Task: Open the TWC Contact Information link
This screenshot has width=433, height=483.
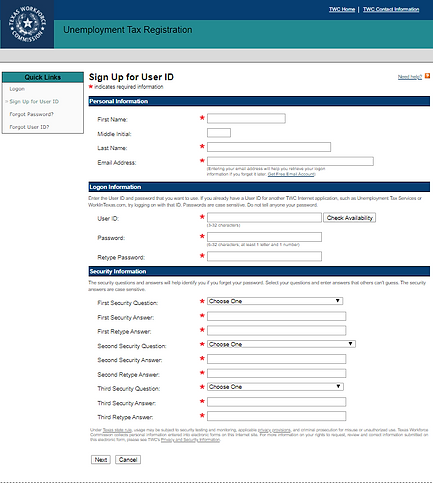Action: click(x=391, y=9)
